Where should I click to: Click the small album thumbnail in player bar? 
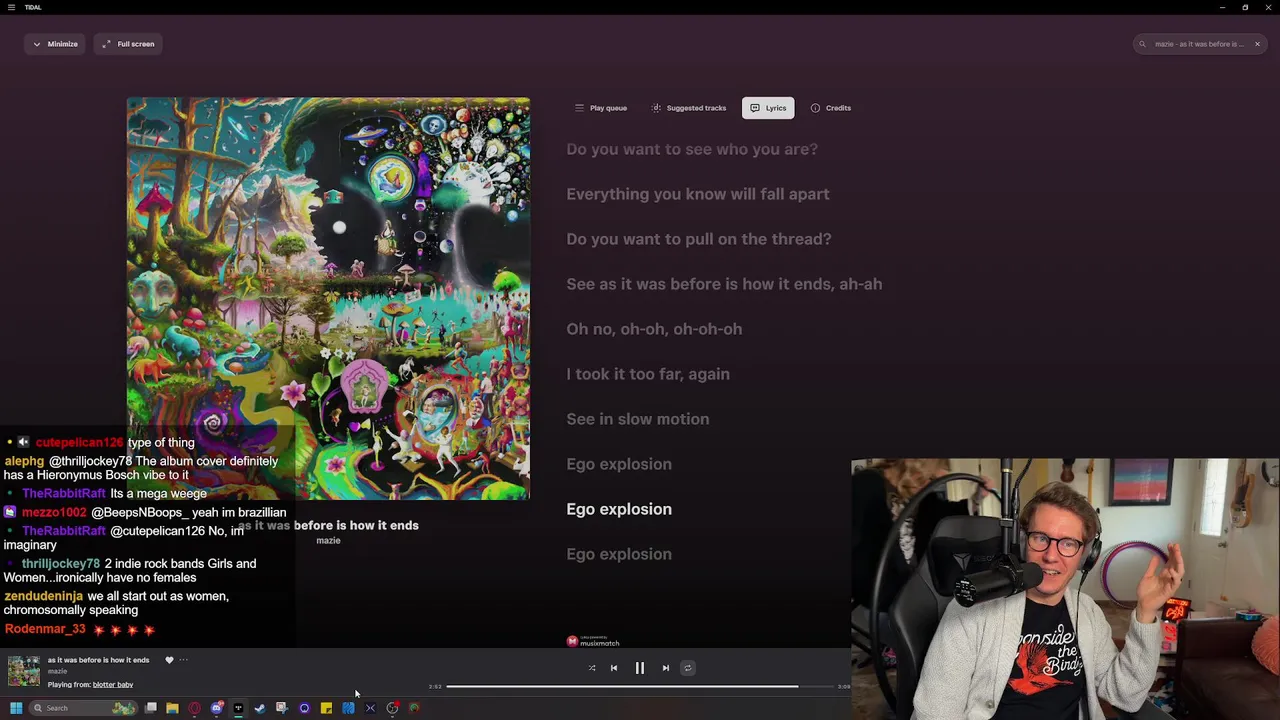point(24,672)
